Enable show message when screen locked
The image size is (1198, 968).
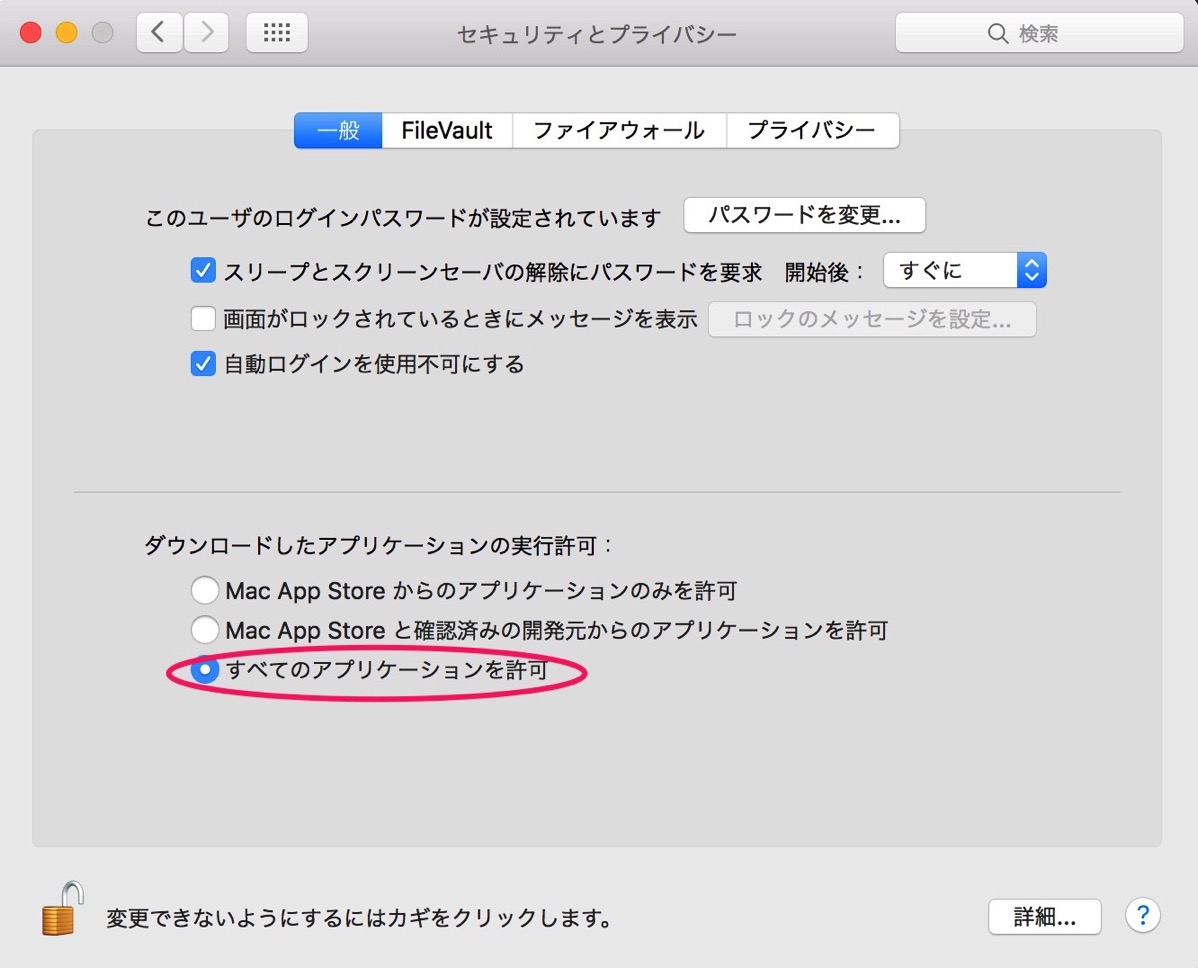(203, 319)
